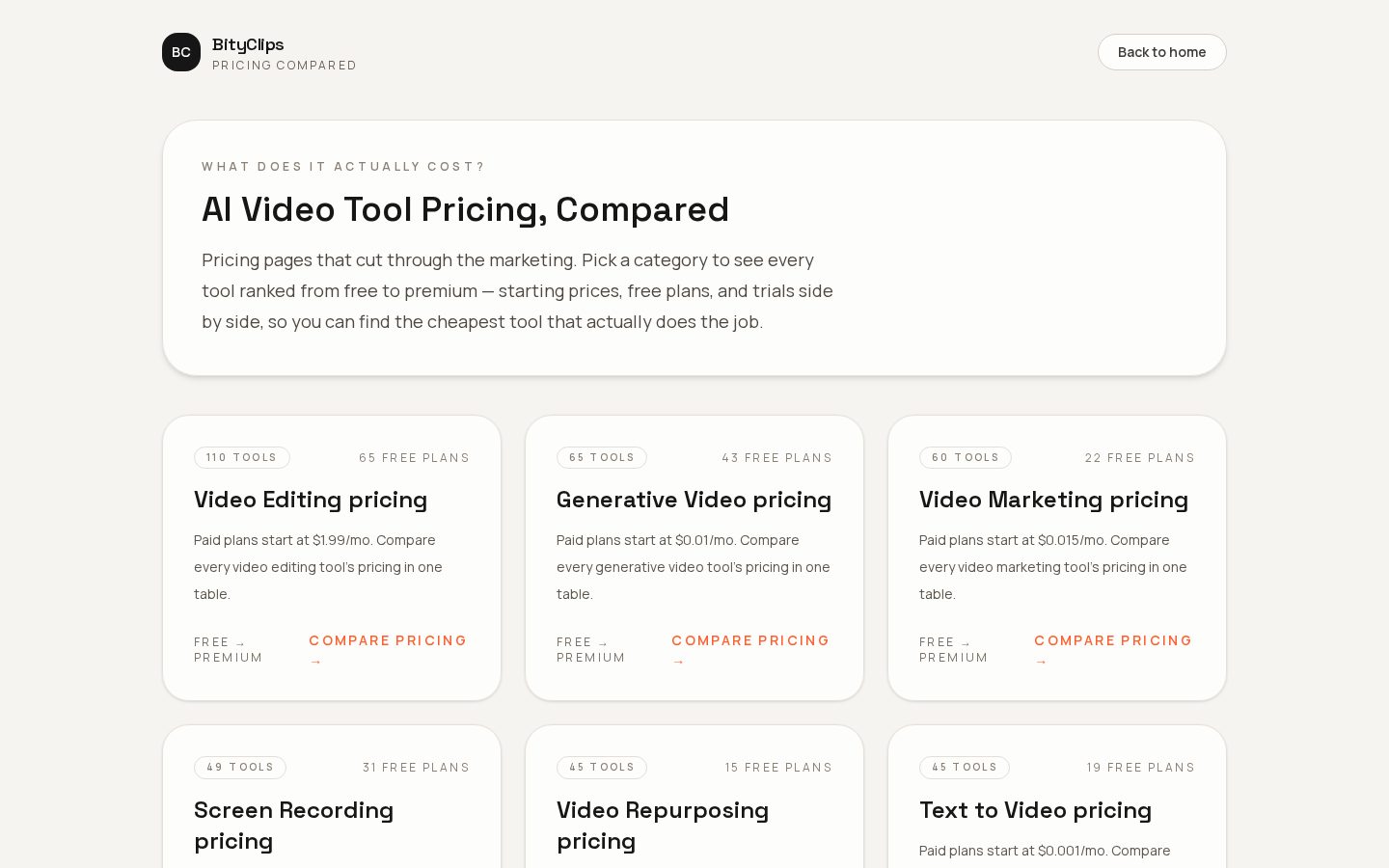Click the 65 TOOLS badge
Viewport: 1389px width, 868px height.
tap(602, 457)
